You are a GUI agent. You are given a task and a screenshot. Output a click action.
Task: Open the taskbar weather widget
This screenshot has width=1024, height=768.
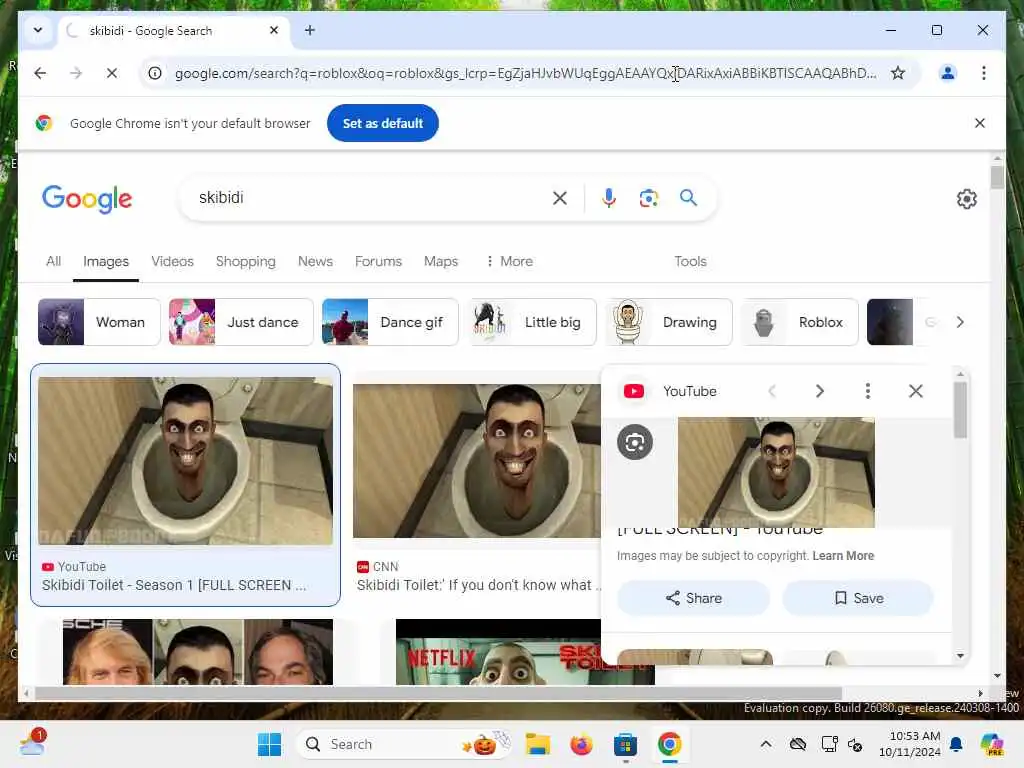coord(31,743)
